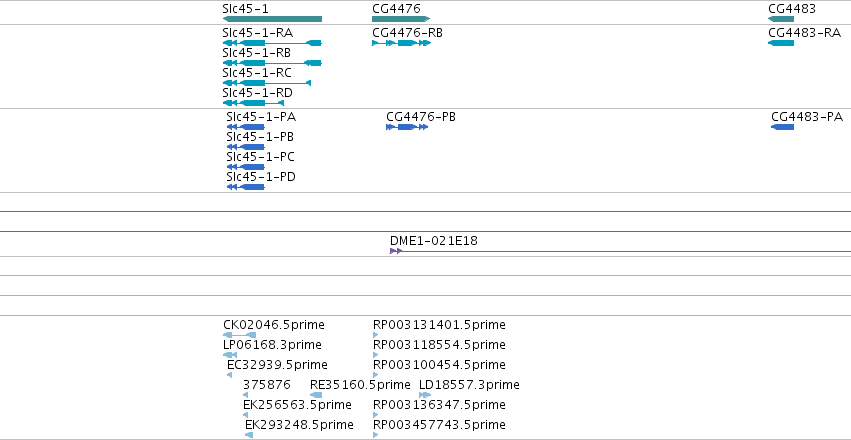Select the CK02046.5prime EST glyph
This screenshot has height=440, width=851.
click(x=239, y=335)
